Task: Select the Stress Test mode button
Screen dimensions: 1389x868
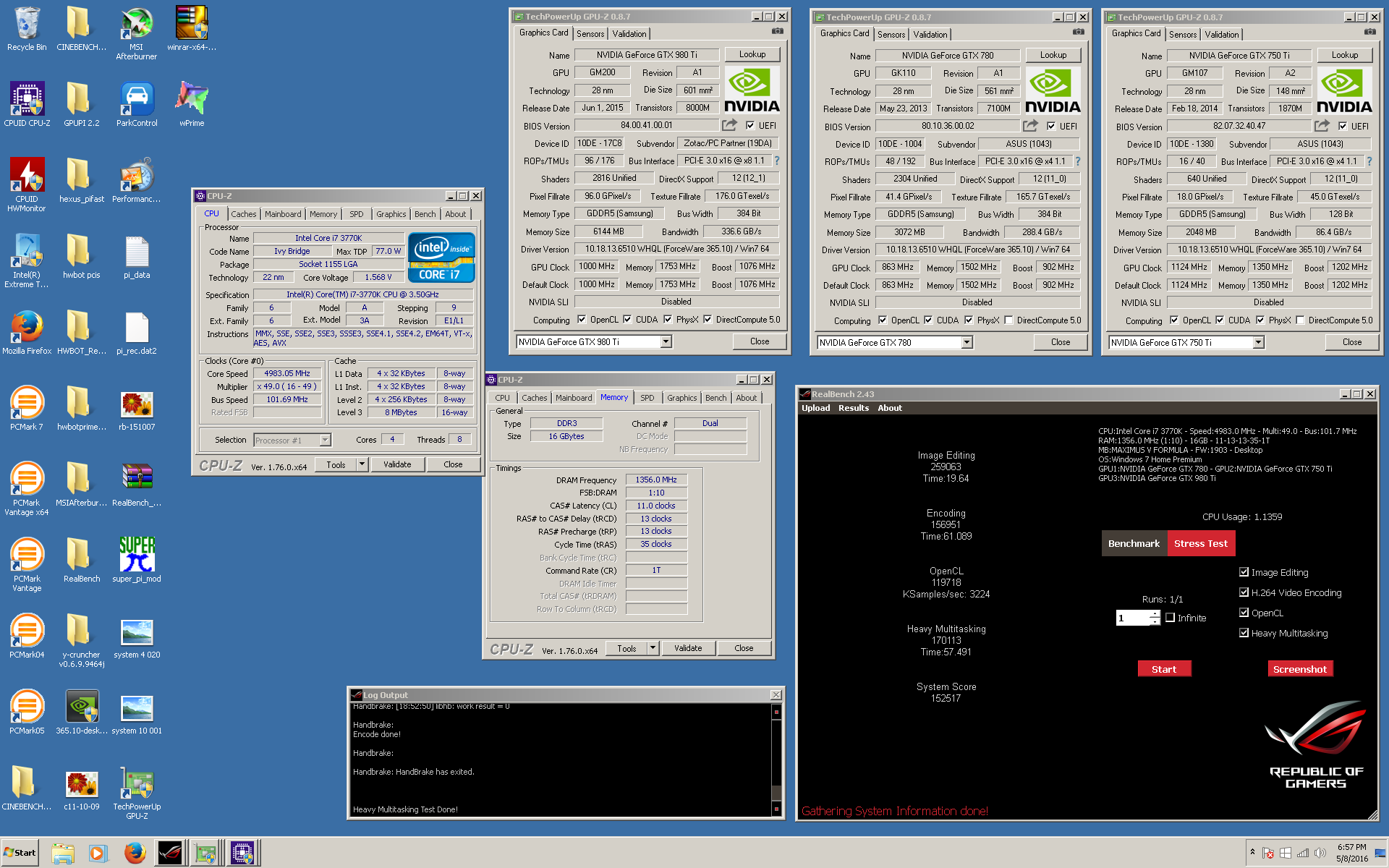Action: click(1201, 543)
